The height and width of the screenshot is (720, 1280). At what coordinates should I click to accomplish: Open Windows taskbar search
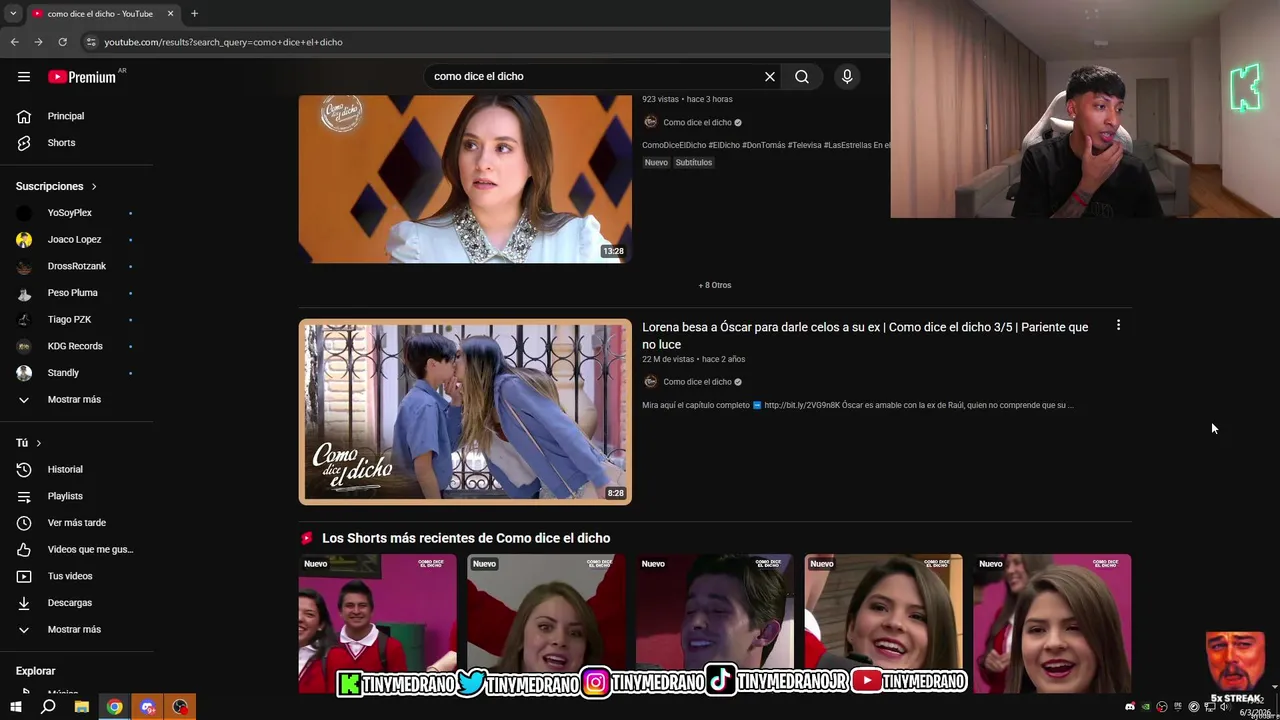point(48,707)
